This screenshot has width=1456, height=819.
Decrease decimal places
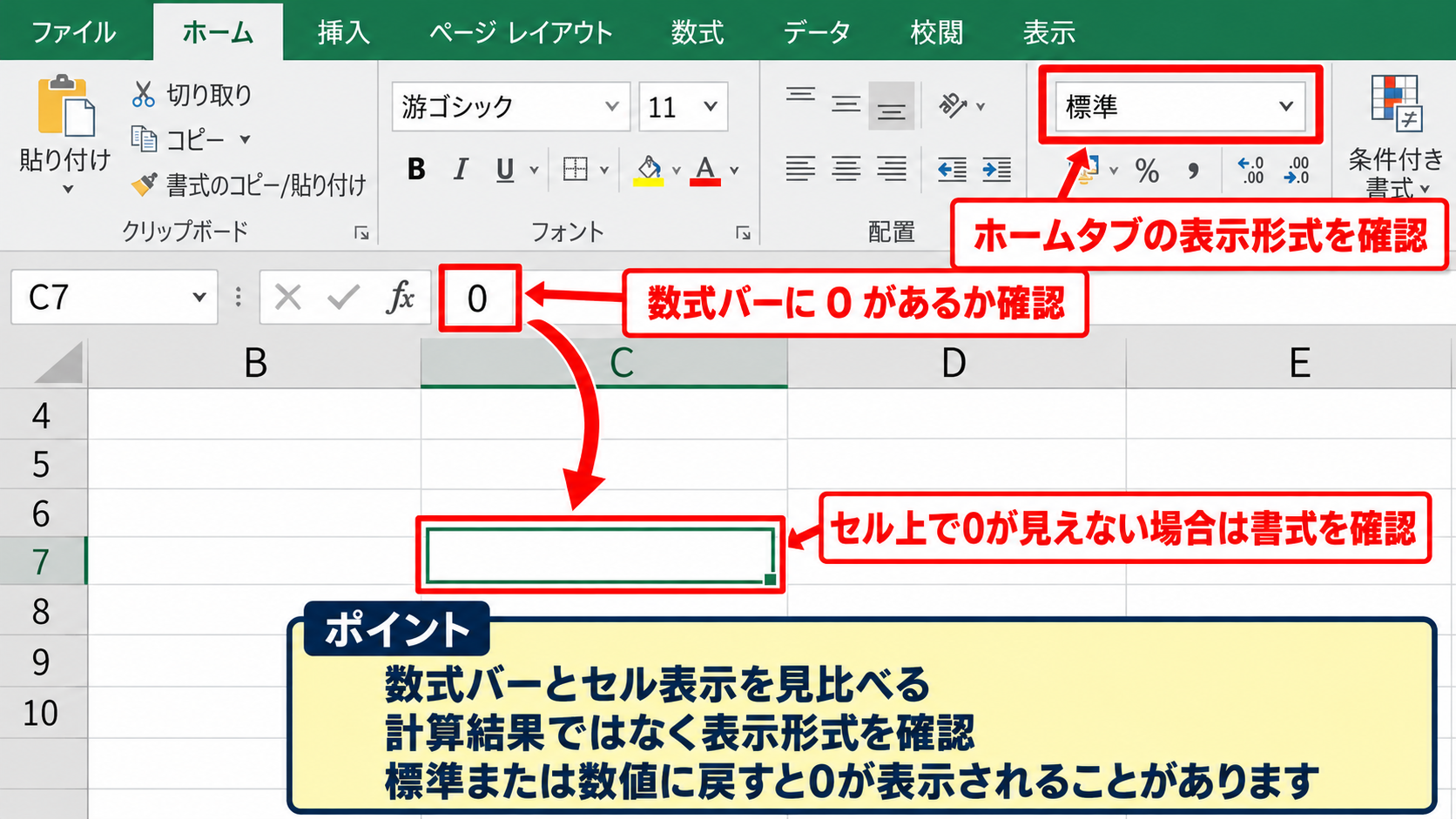point(1296,170)
